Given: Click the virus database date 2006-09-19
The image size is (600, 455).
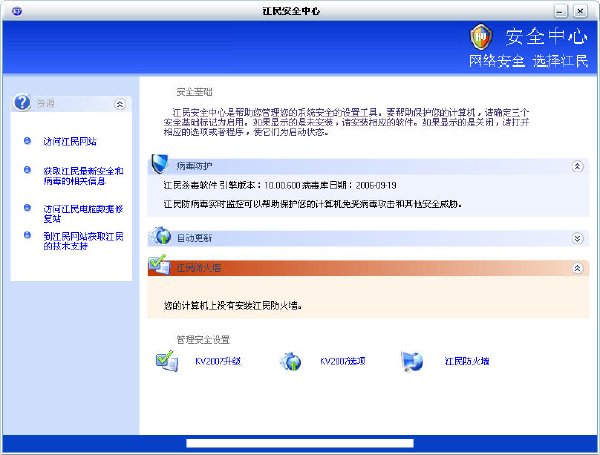Looking at the screenshot, I should (376, 186).
